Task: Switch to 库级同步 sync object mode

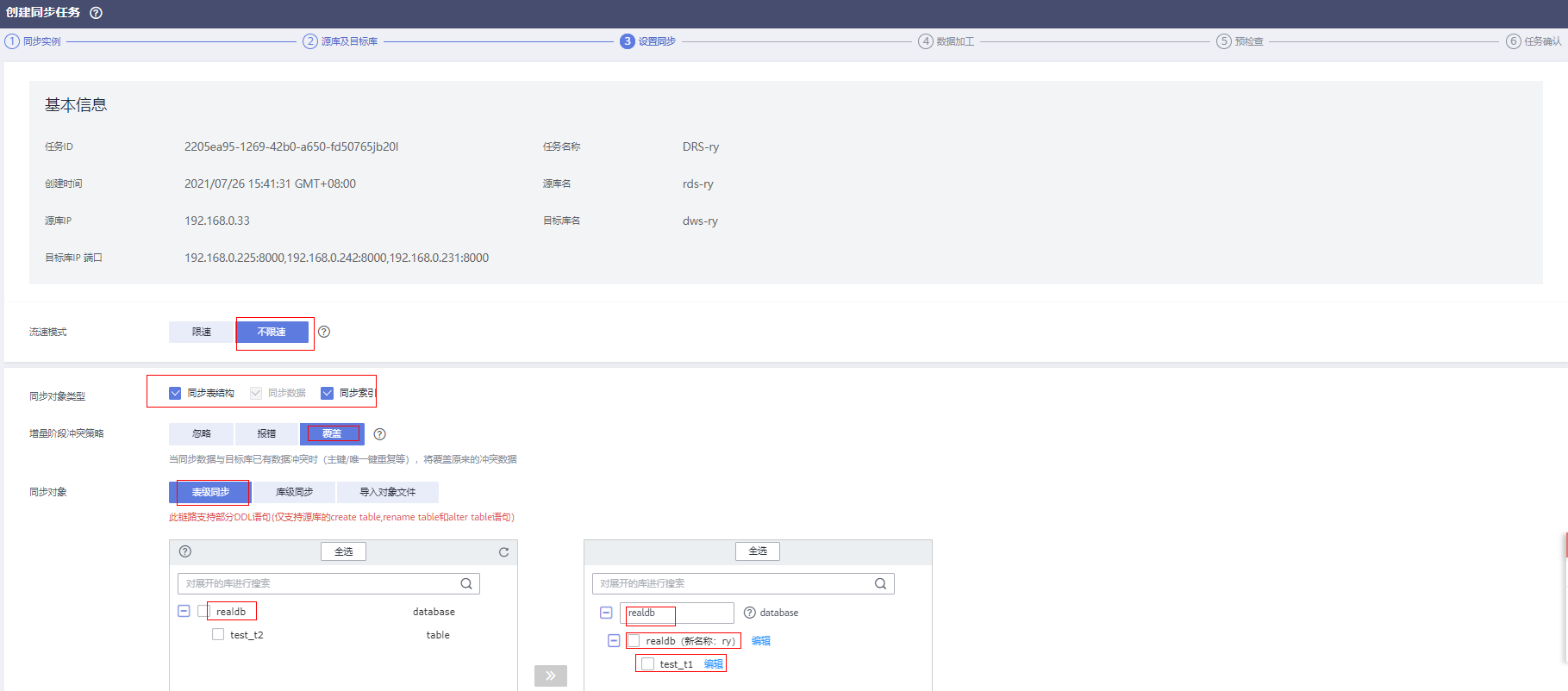Action: [x=294, y=492]
